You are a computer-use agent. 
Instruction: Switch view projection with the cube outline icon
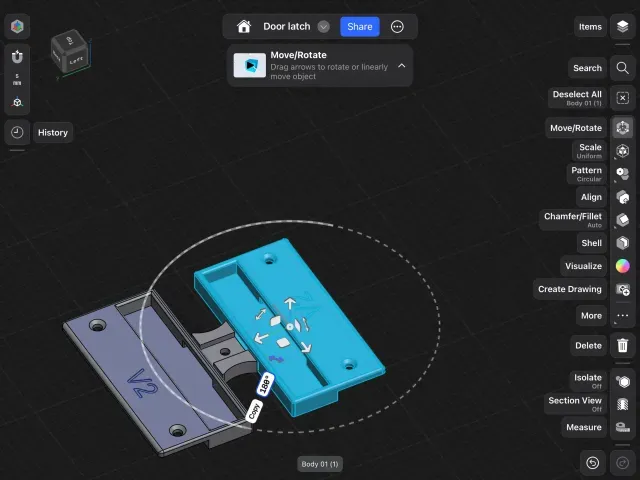pyautogui.click(x=17, y=102)
